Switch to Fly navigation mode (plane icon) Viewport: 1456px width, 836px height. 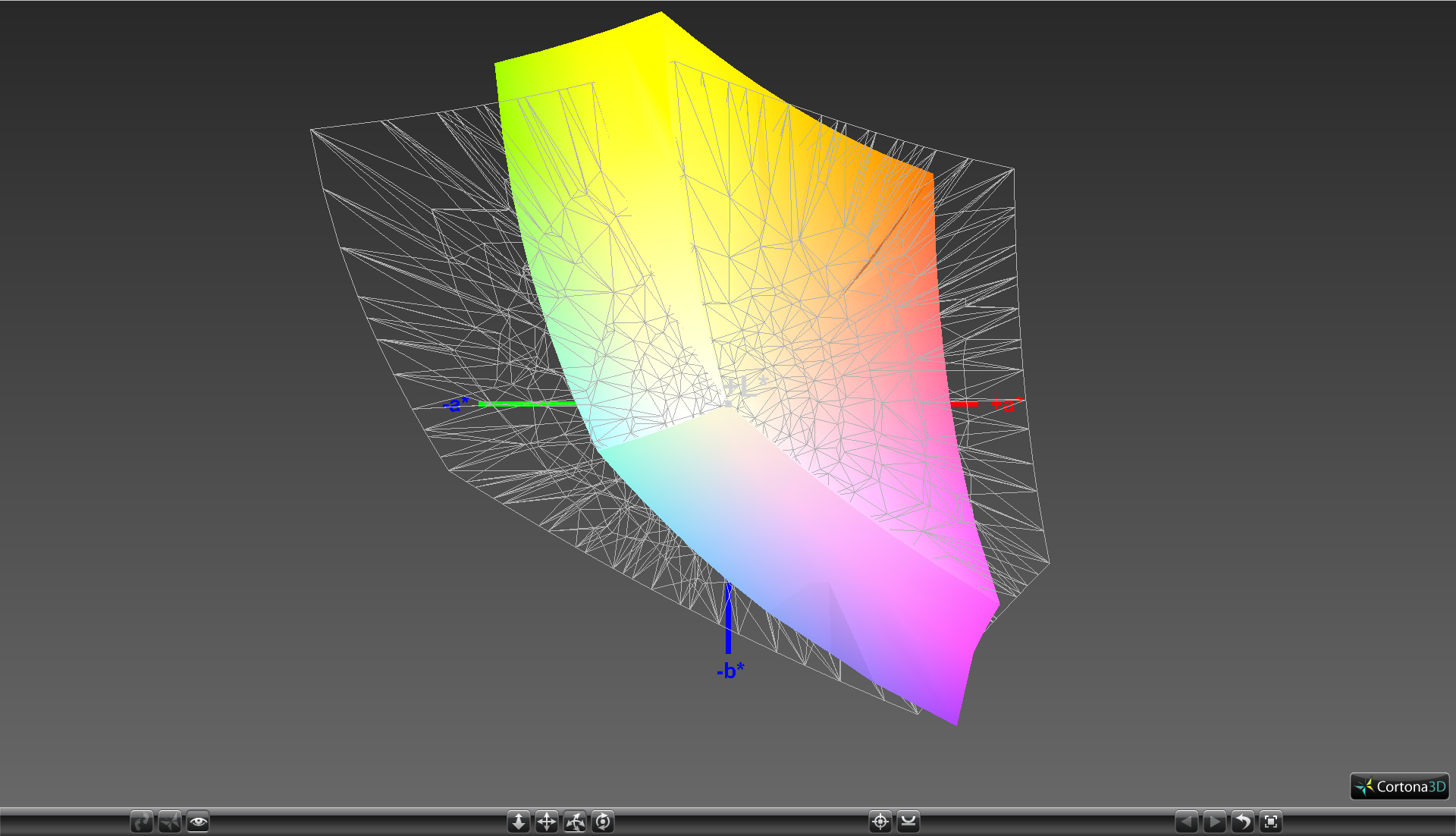170,822
